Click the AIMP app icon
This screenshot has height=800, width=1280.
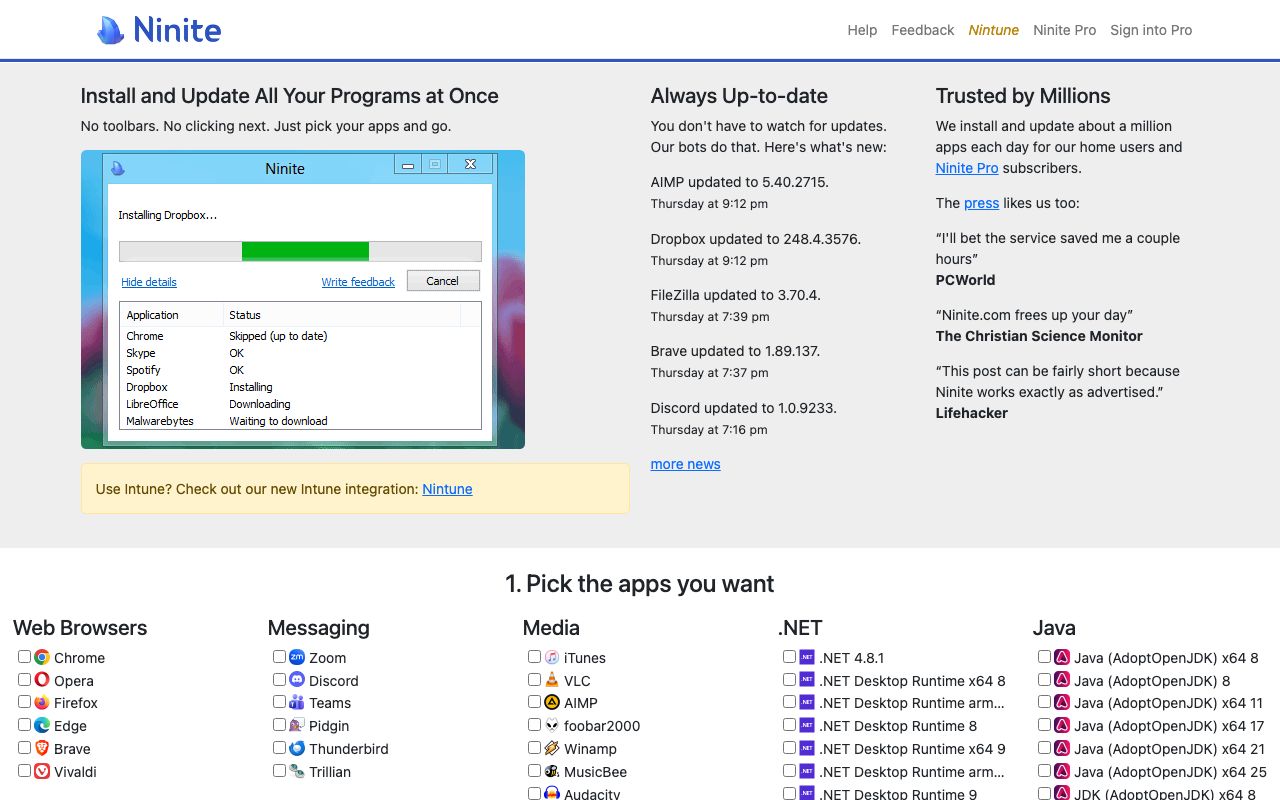(x=552, y=703)
